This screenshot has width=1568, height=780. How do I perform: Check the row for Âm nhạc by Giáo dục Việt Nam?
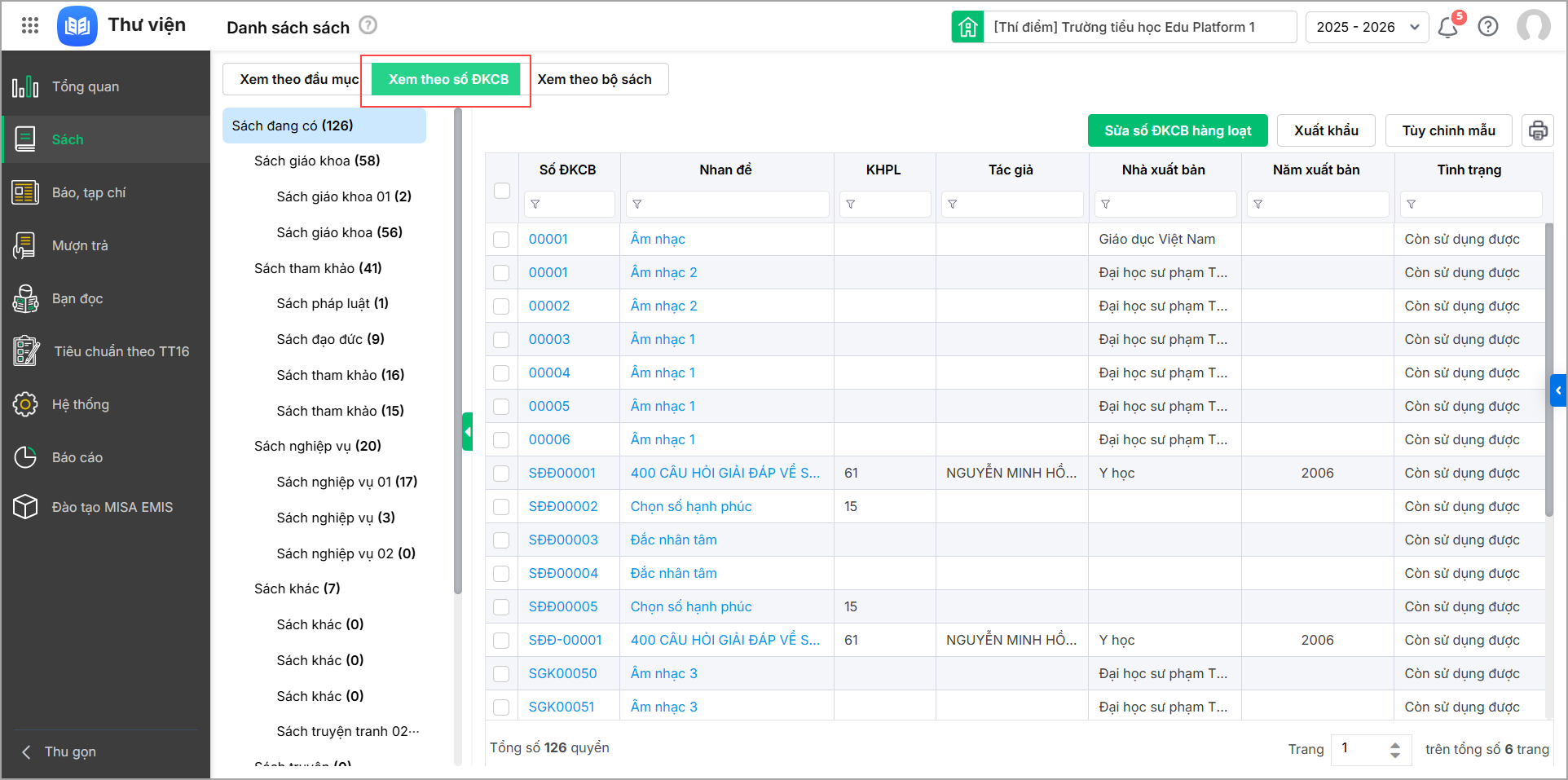pos(501,240)
